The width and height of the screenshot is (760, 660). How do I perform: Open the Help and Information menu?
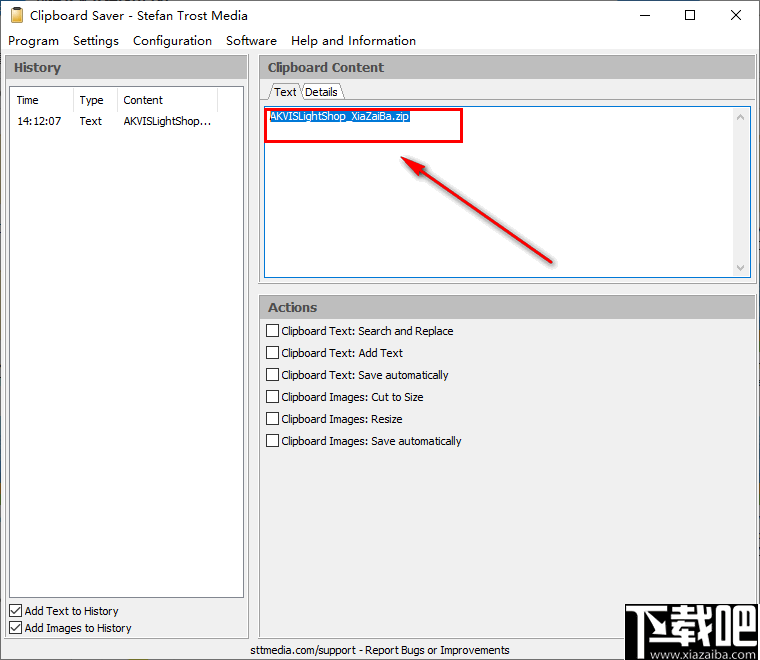coord(353,41)
